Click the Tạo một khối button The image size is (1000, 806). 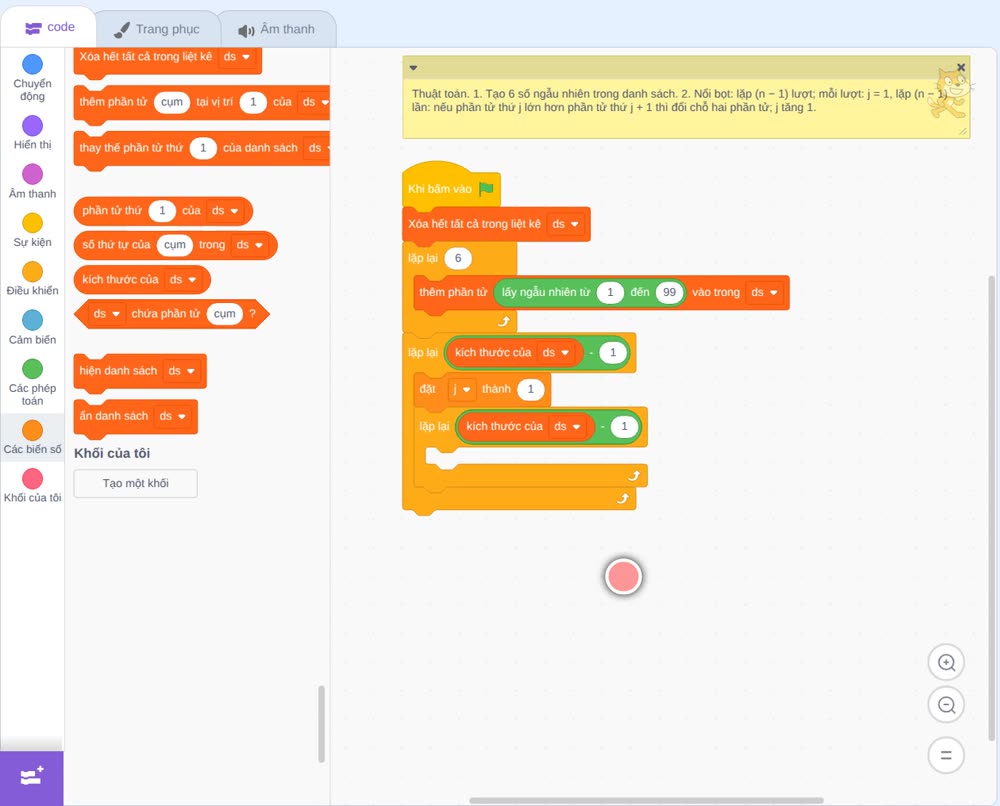point(136,483)
